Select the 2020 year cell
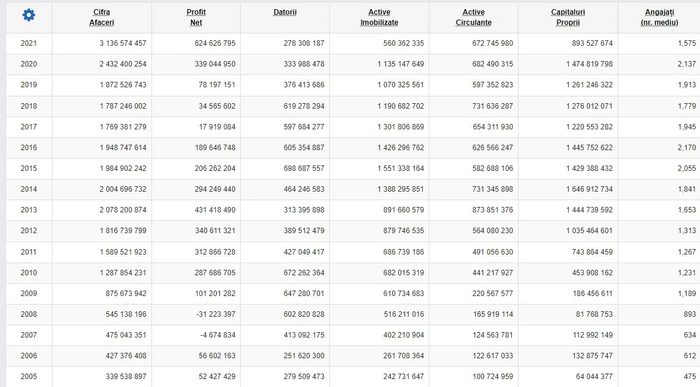The height and width of the screenshot is (387, 700). click(29, 64)
